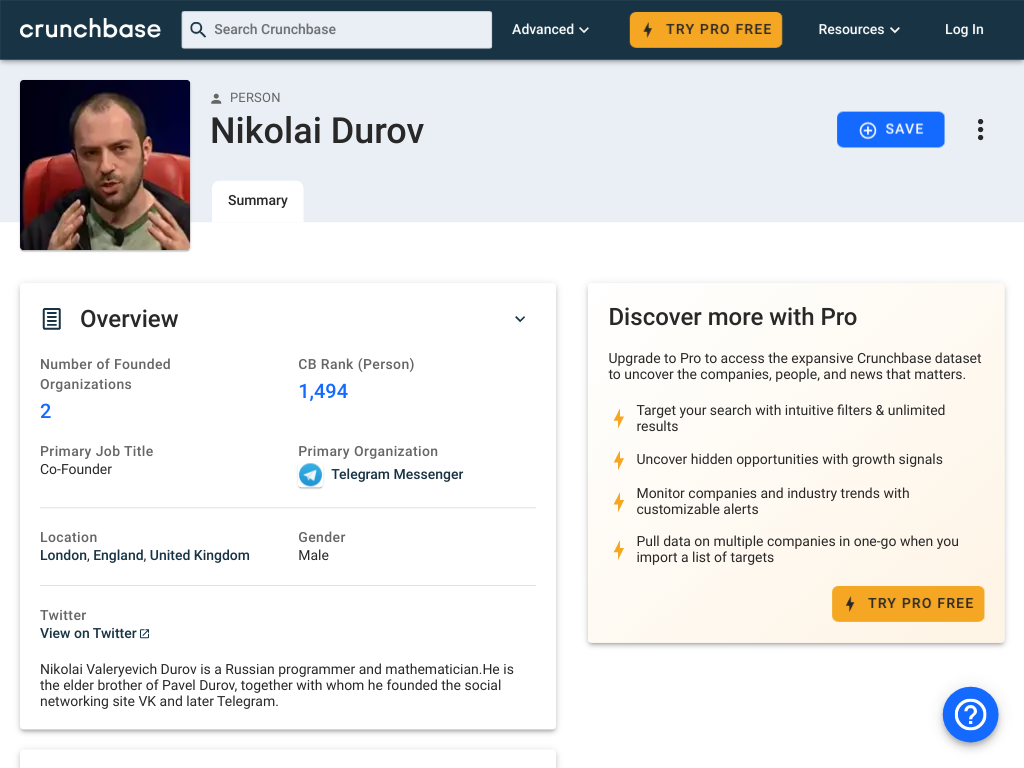Click the Crunchbase logo
Screen dimensions: 1024x768
click(90, 29)
